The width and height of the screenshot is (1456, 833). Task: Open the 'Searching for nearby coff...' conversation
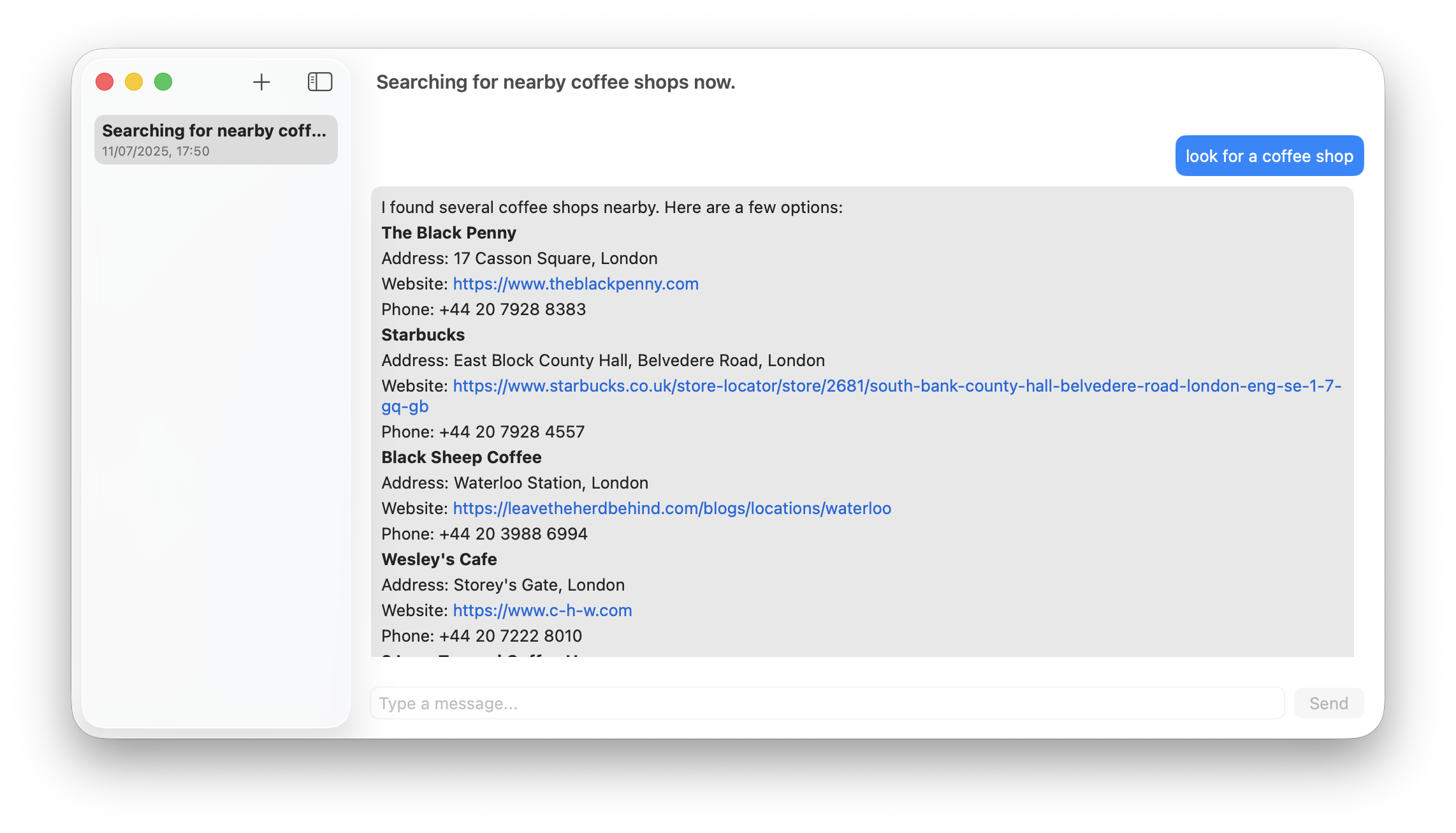(x=215, y=140)
